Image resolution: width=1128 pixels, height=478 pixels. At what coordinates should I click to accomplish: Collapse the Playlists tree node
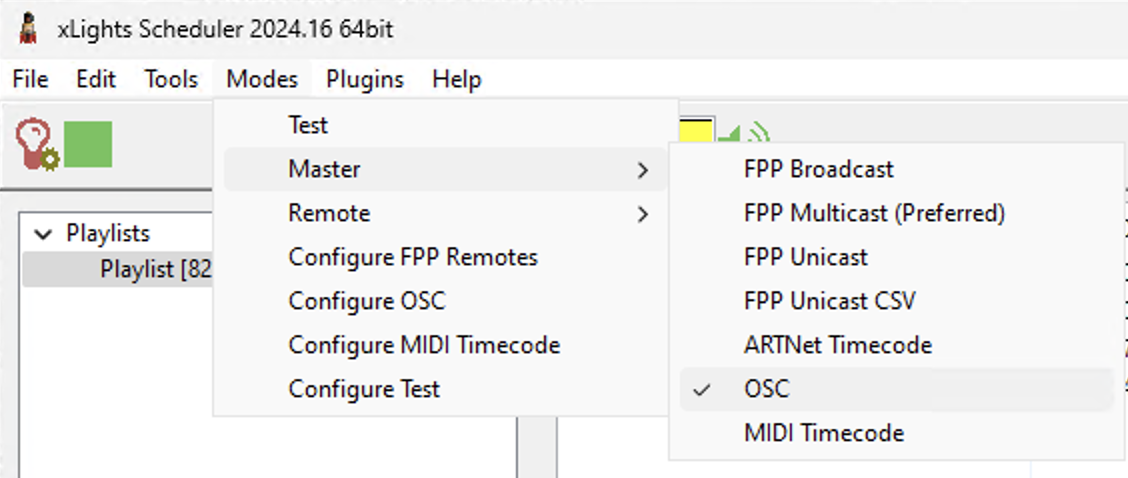tap(43, 234)
